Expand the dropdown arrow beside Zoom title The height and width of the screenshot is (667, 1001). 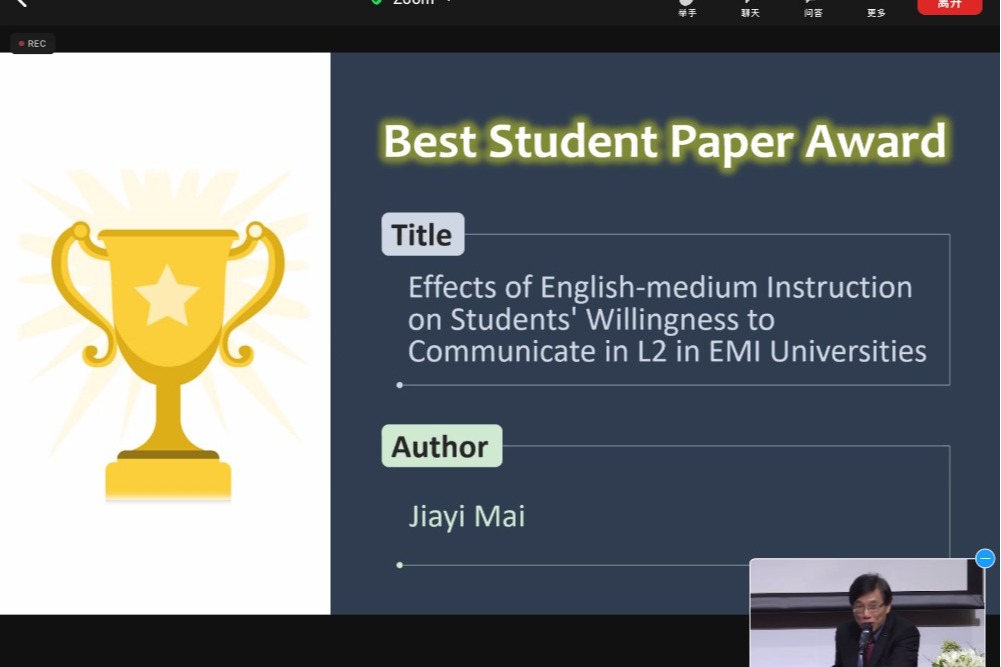click(x=449, y=2)
